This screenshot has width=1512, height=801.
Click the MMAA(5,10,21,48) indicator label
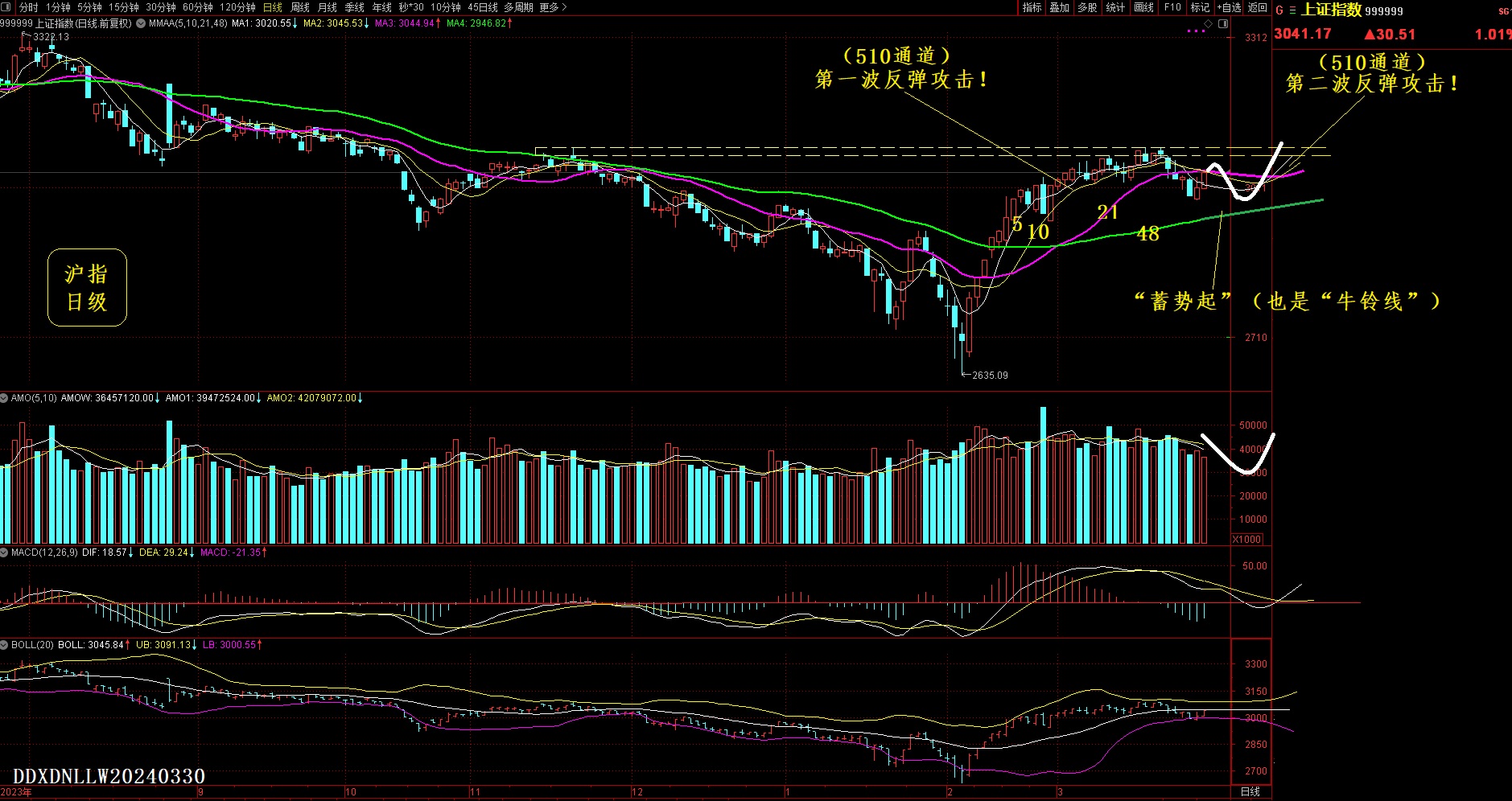[188, 23]
